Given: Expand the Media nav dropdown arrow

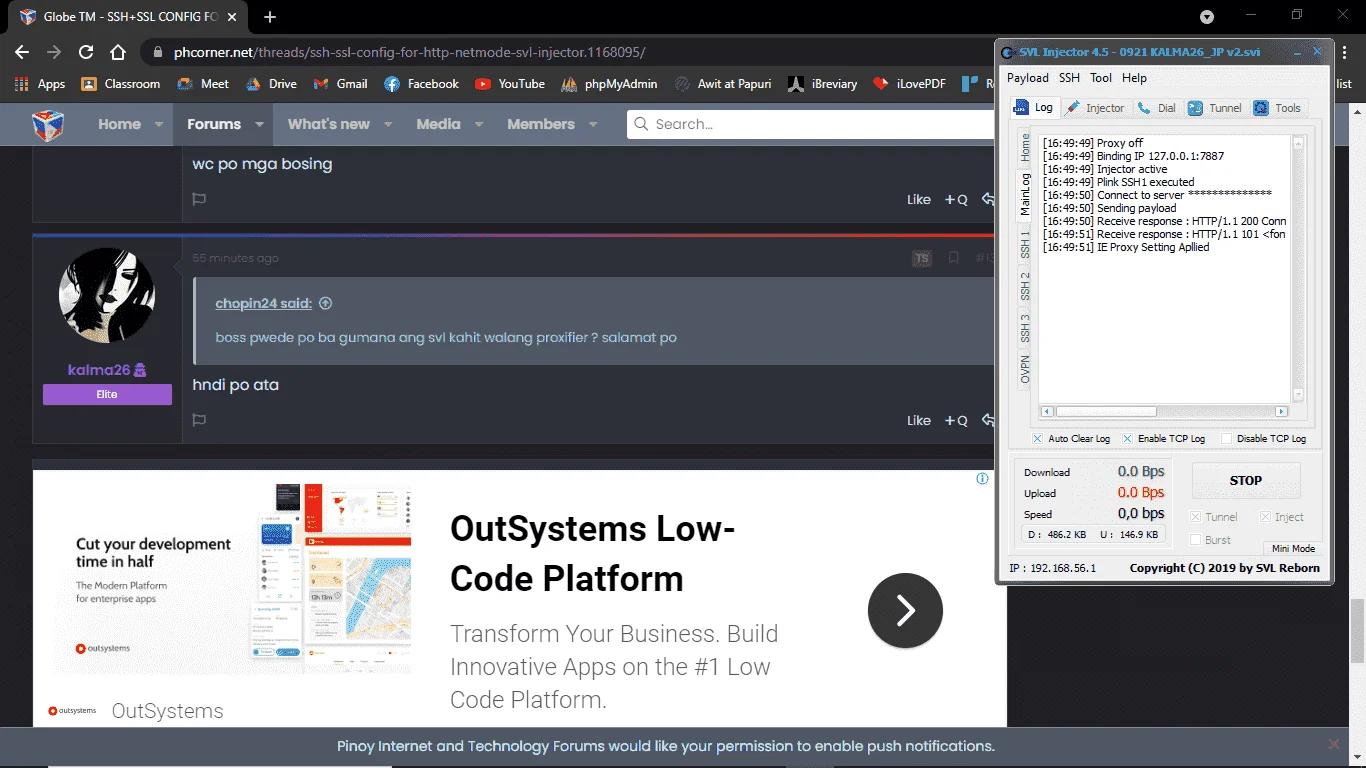Looking at the screenshot, I should (479, 125).
